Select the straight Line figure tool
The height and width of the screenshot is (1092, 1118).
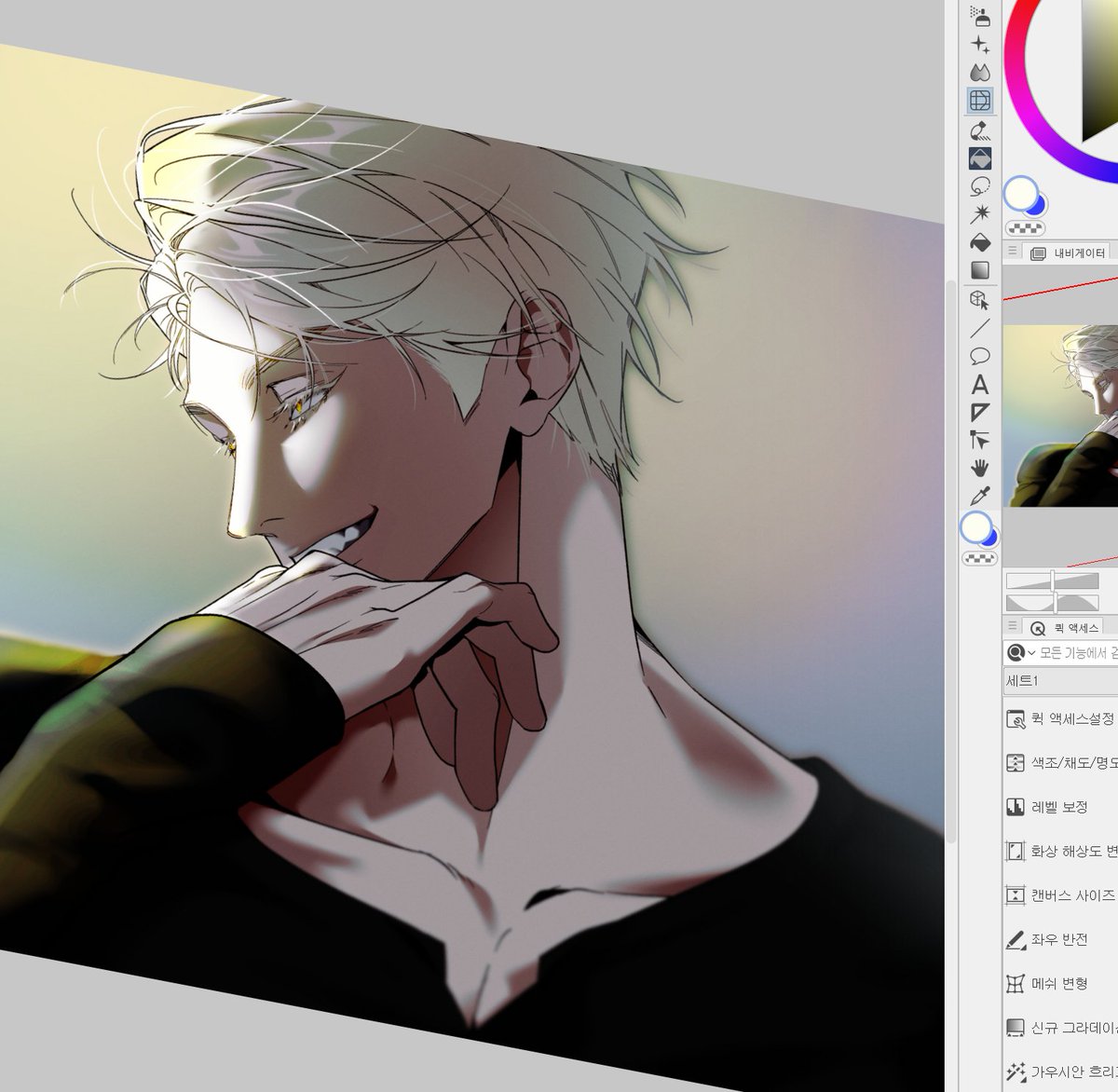(x=979, y=328)
